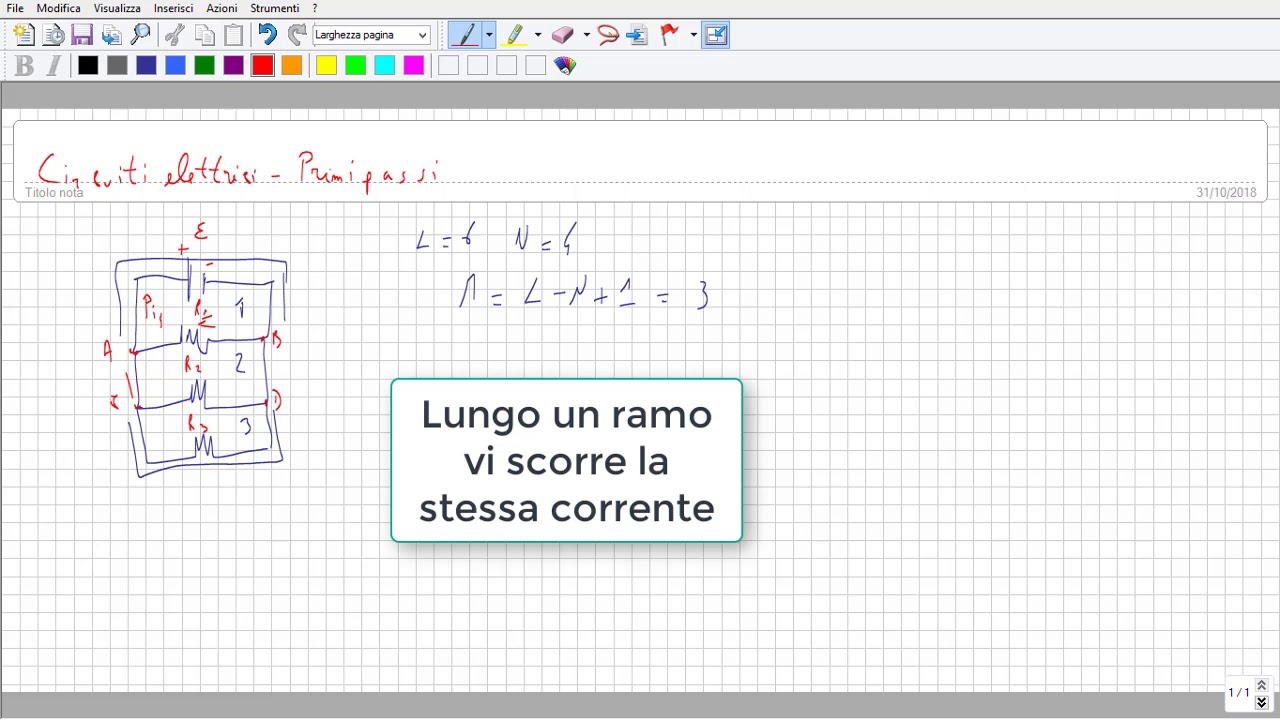Expand the Highlighter options arrow
The height and width of the screenshot is (720, 1280).
pos(537,35)
